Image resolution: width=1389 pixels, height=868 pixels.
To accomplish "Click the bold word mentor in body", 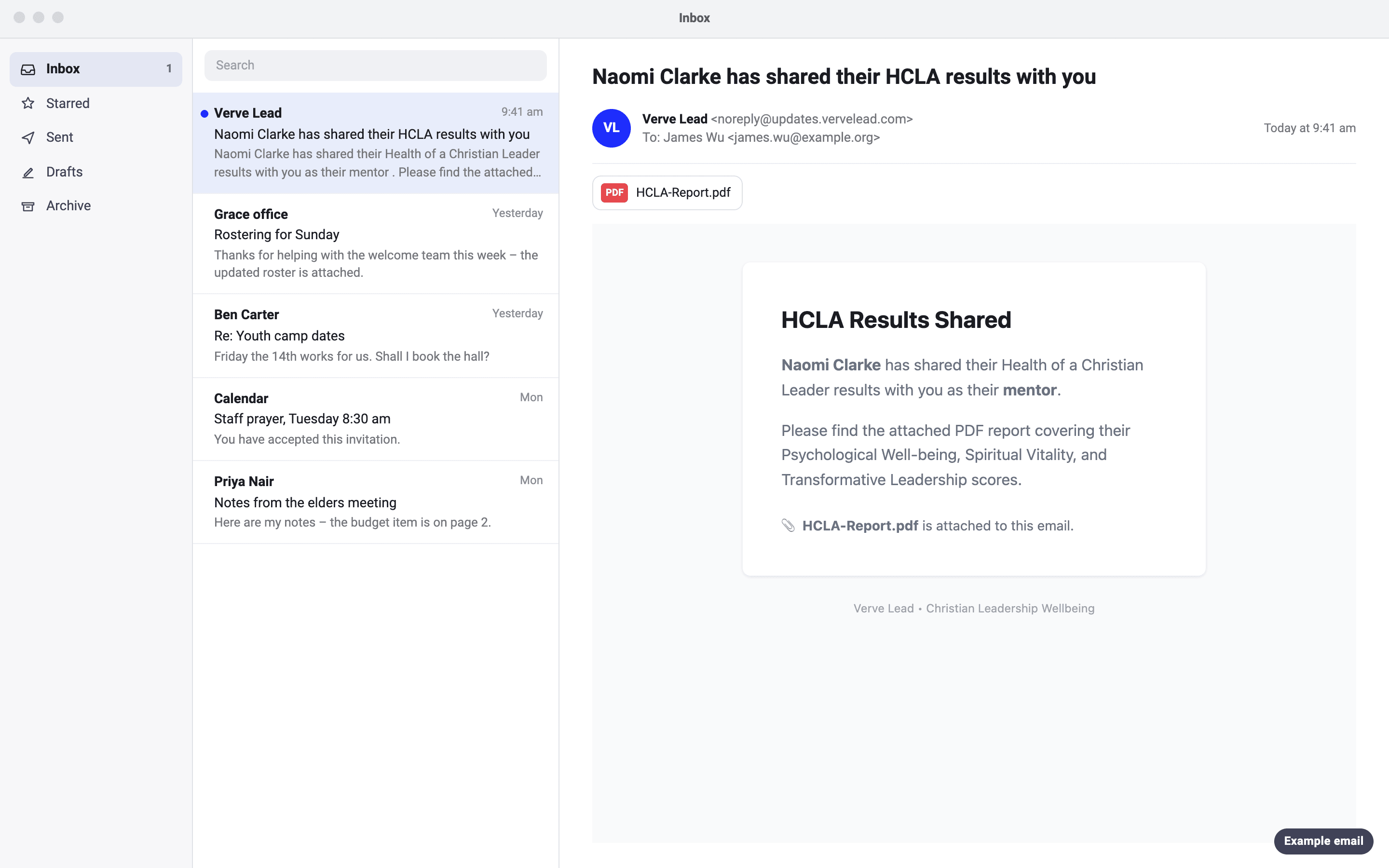I will pyautogui.click(x=1029, y=391).
